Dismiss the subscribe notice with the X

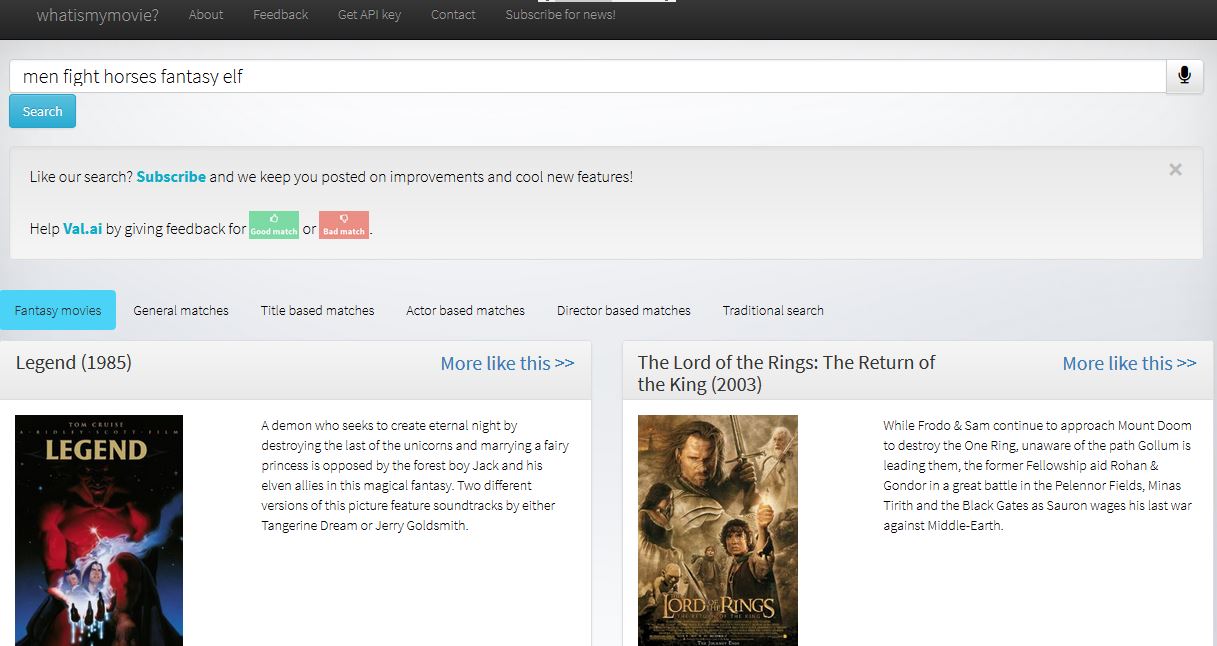click(x=1175, y=170)
